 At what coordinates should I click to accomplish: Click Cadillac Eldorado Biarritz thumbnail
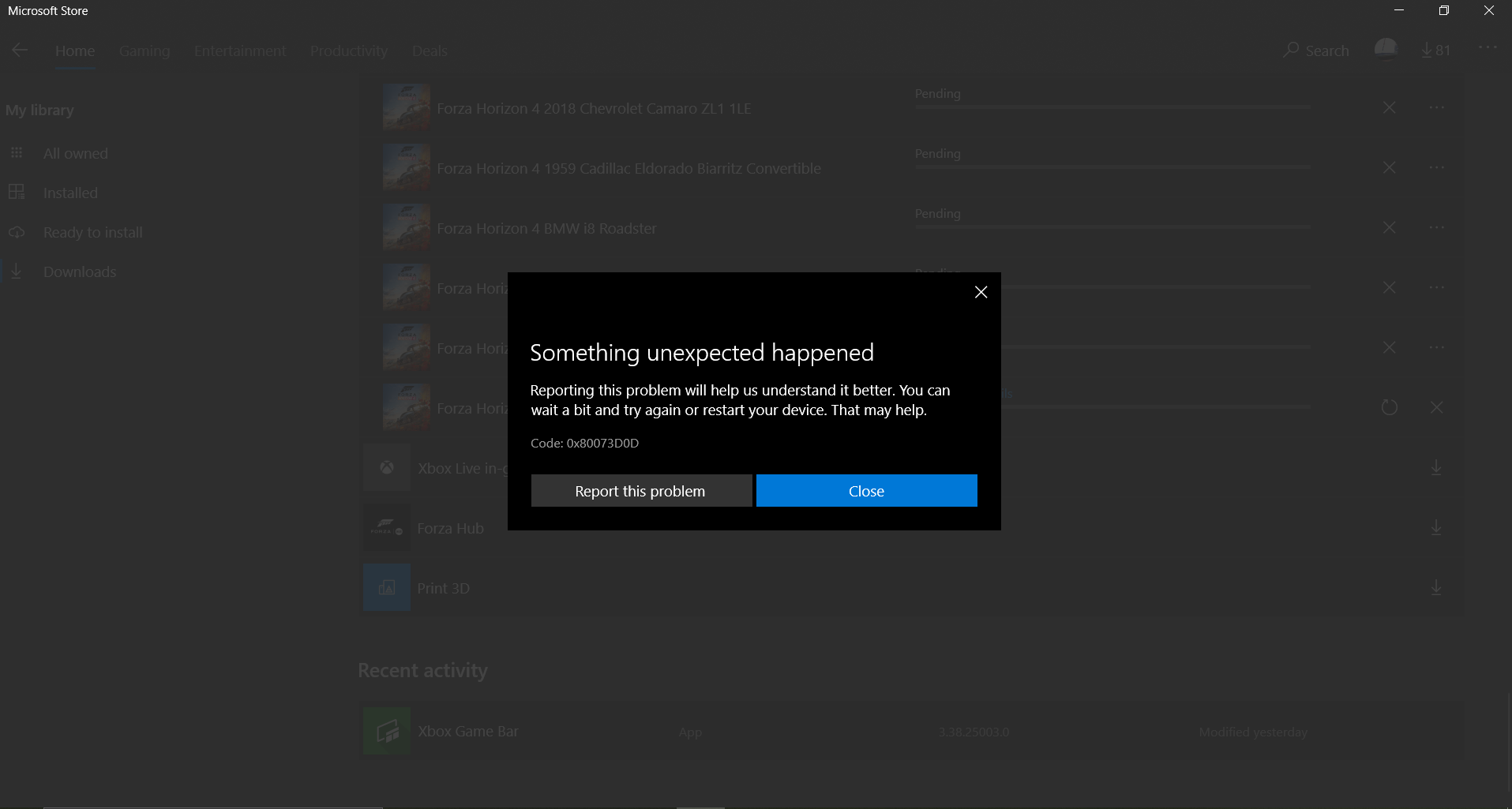coord(407,167)
